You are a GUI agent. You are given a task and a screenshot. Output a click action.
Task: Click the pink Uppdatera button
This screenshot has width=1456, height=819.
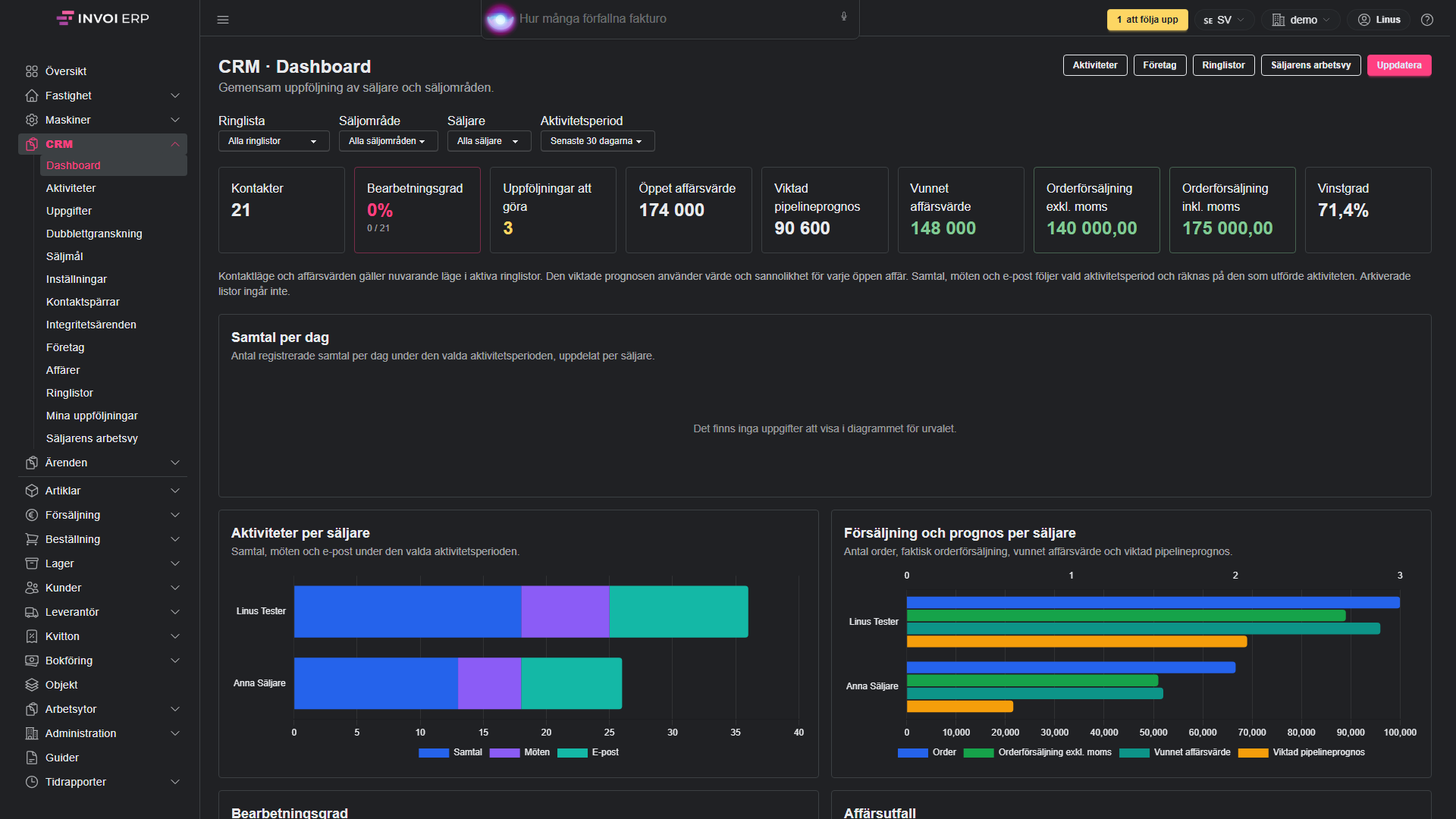tap(1399, 65)
